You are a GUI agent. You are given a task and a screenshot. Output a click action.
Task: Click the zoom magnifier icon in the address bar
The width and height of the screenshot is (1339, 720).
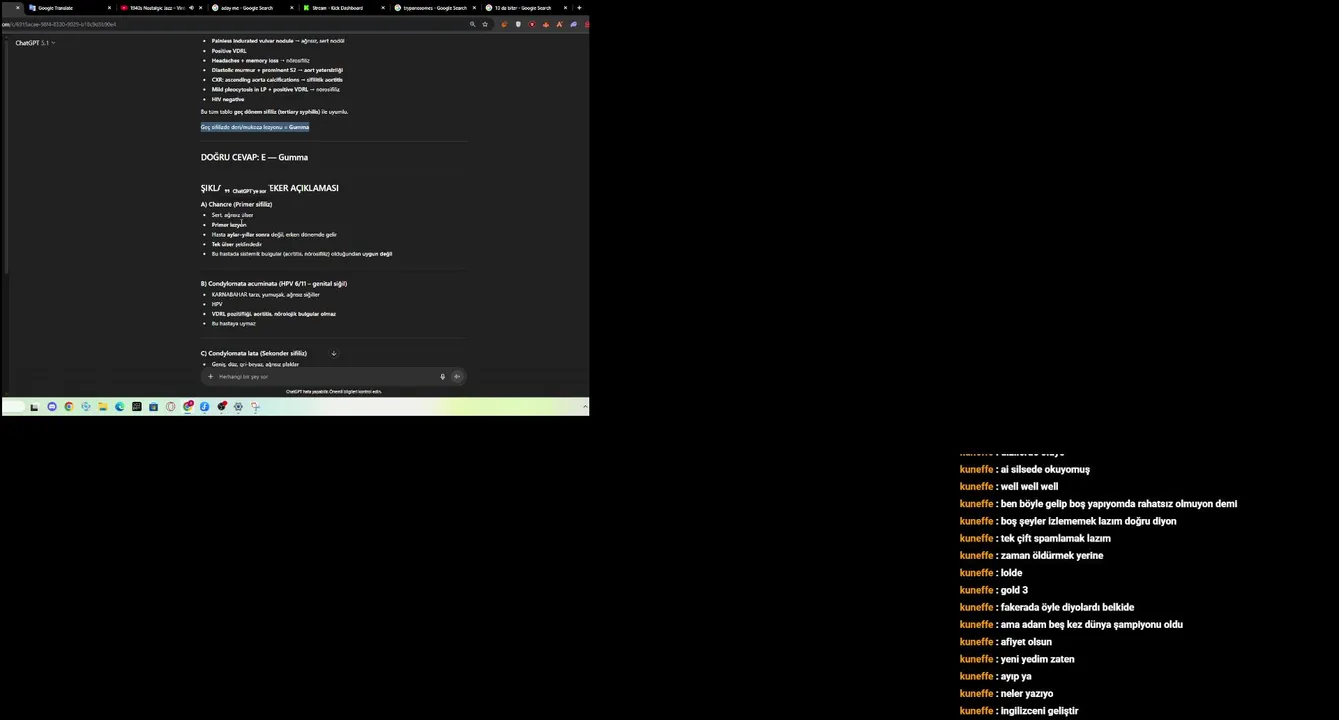pos(473,24)
